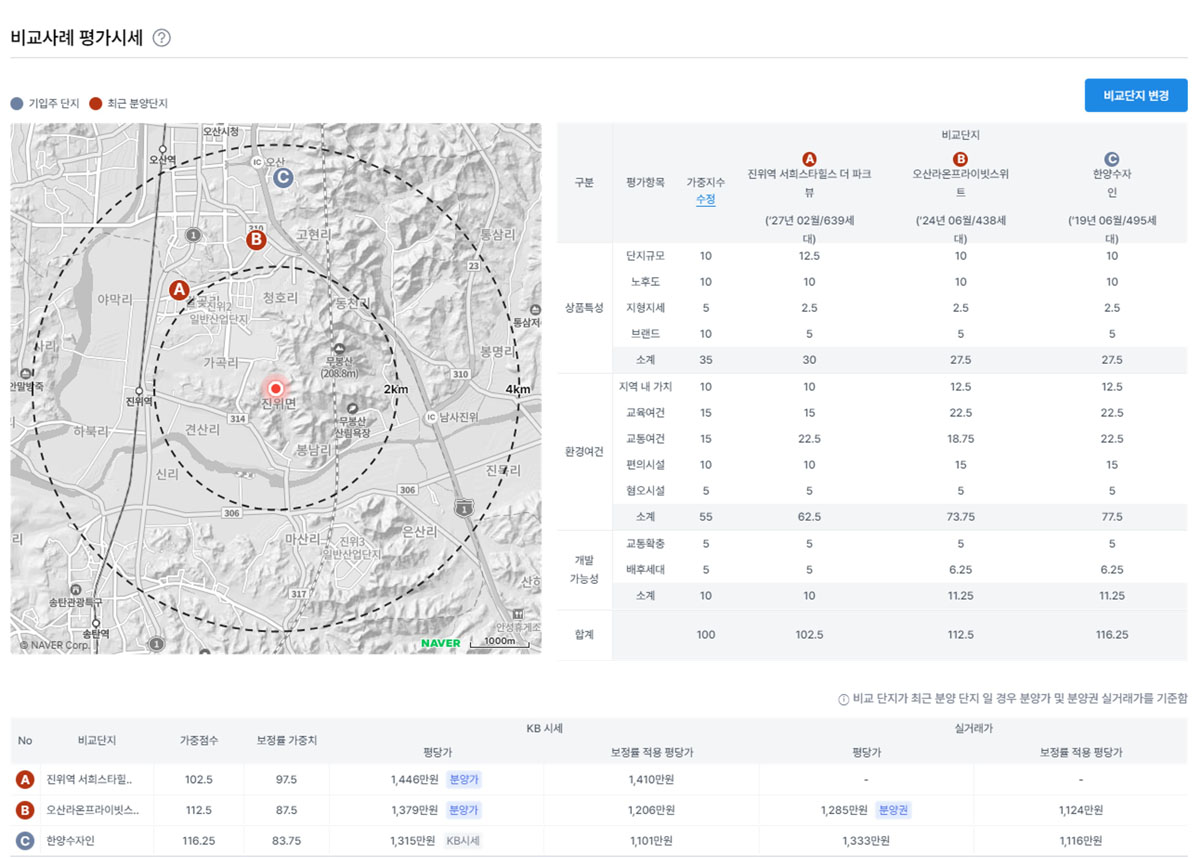1200x858 pixels.
Task: Click the 분양가 tag beside 1,379만원
Action: pos(463,810)
